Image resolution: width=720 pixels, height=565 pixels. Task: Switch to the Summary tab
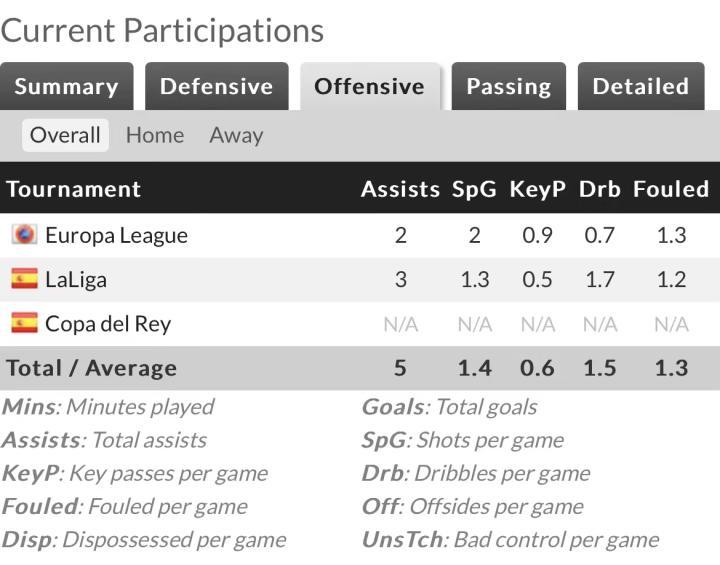[x=66, y=87]
